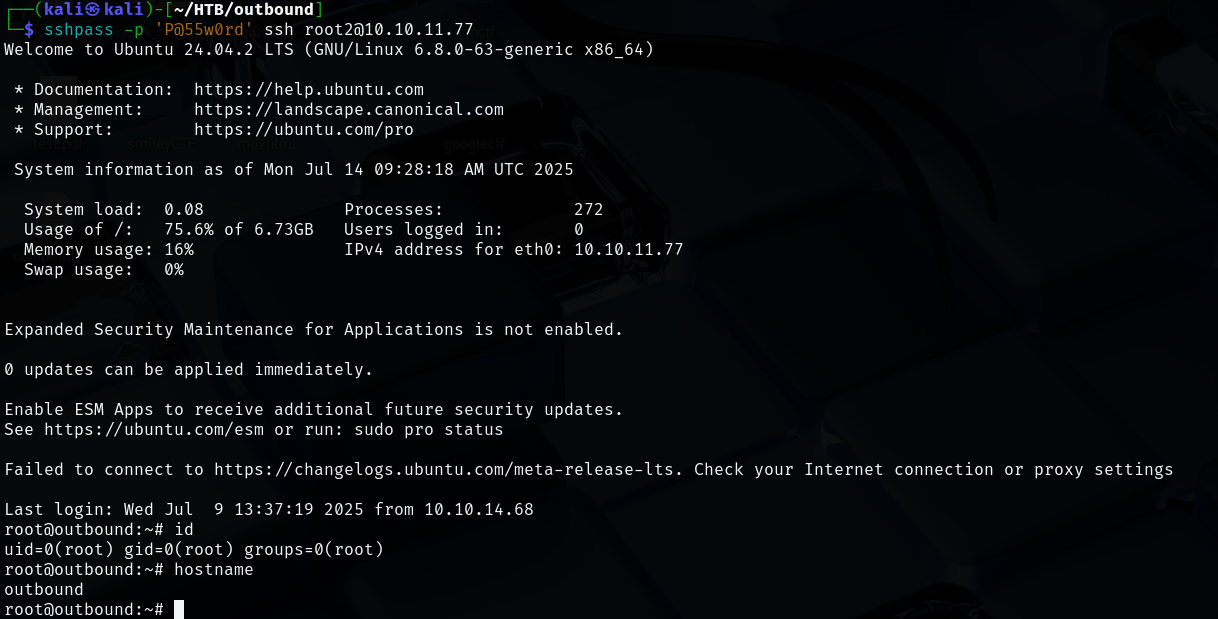
Task: Open the landscape.canonical.com management link
Action: [x=349, y=110]
